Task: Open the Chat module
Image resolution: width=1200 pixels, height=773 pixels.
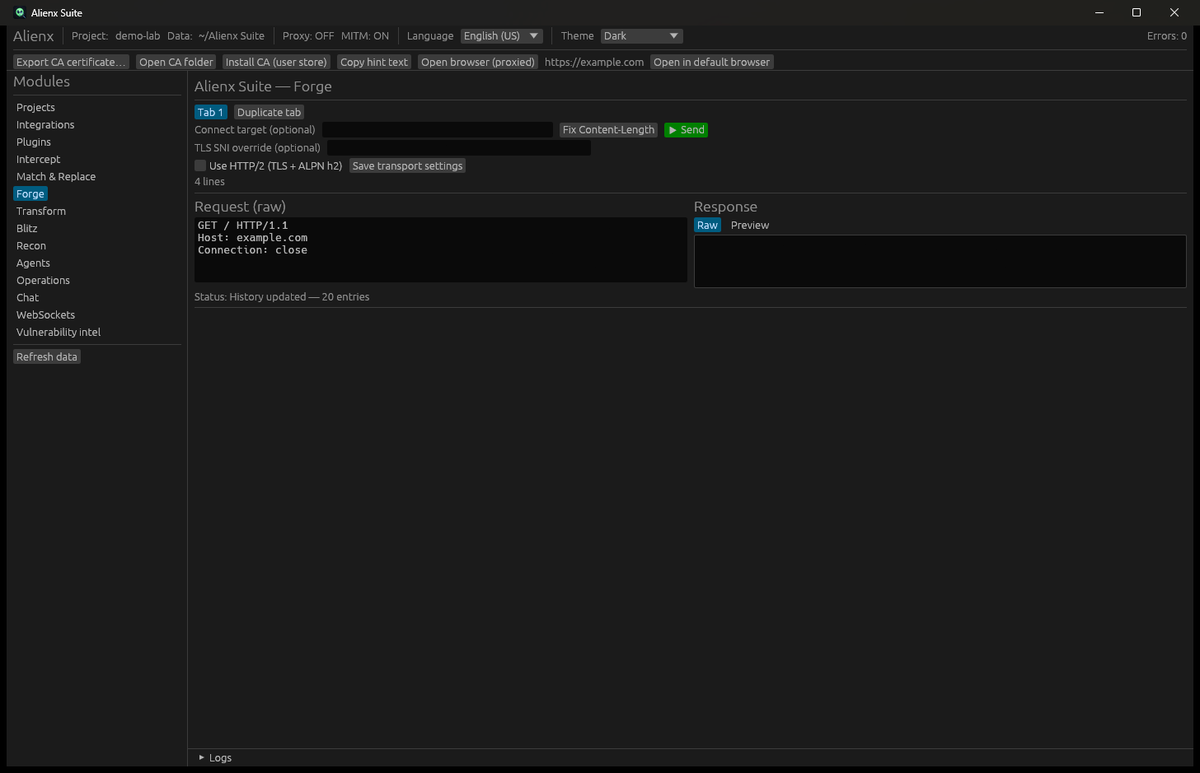Action: (x=28, y=298)
